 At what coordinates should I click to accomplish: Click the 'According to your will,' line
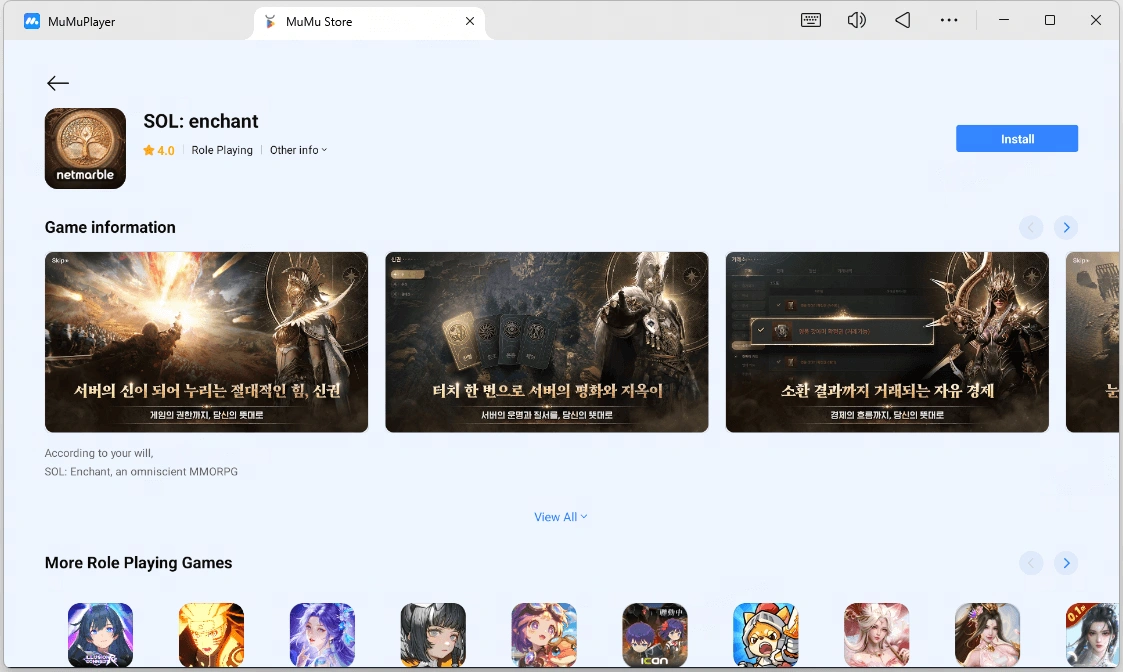point(99,453)
